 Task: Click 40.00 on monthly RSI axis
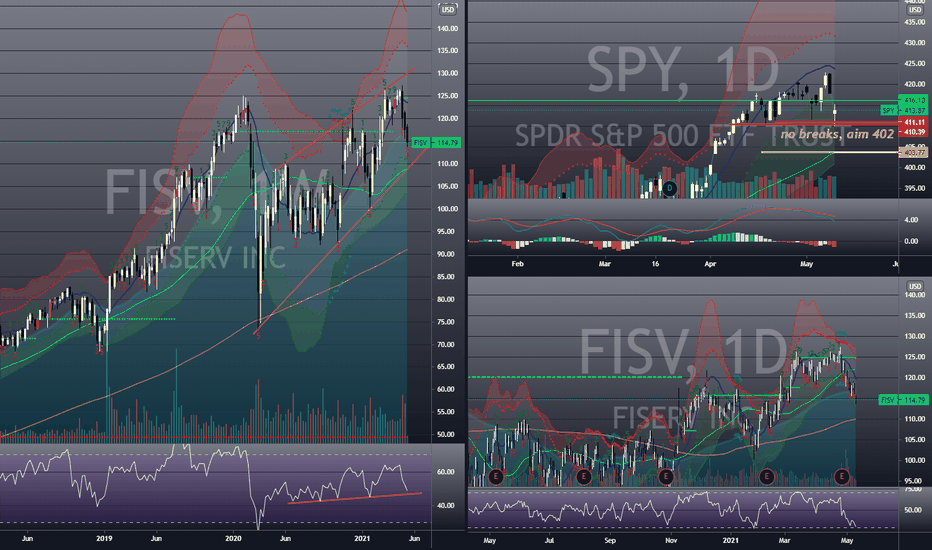pos(446,505)
